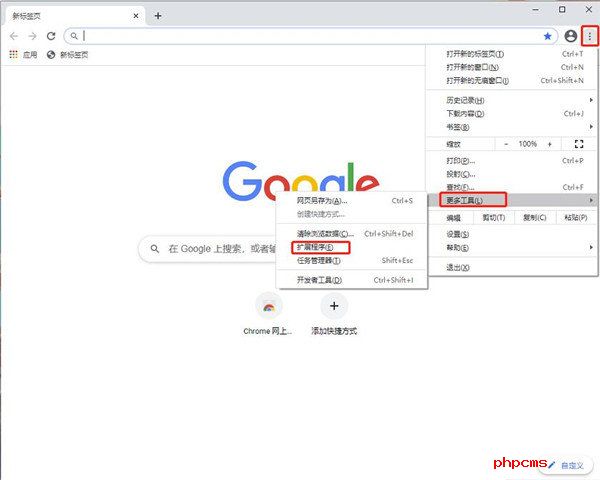
Task: Reload the page with the refresh icon
Action: [51, 36]
